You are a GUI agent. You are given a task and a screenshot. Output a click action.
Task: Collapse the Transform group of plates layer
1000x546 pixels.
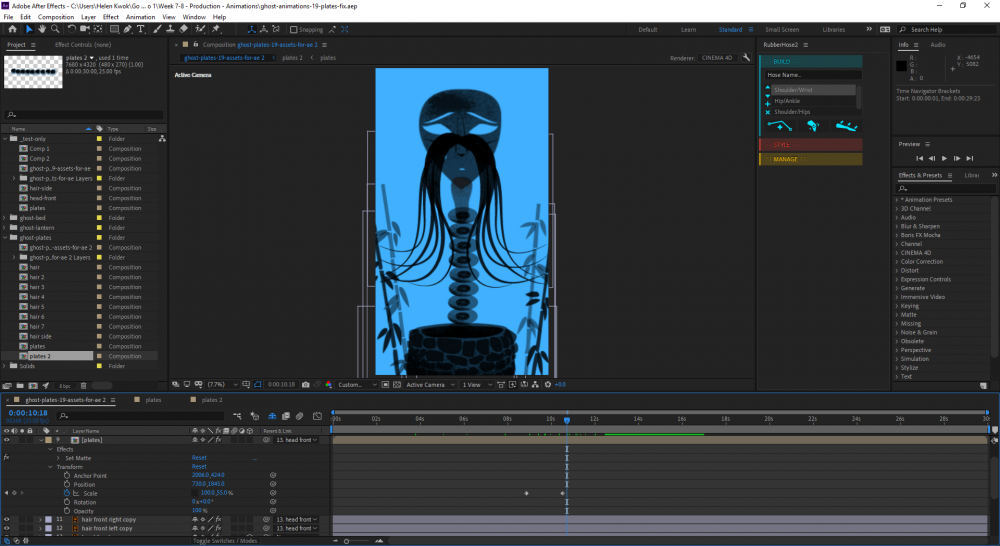click(50, 467)
